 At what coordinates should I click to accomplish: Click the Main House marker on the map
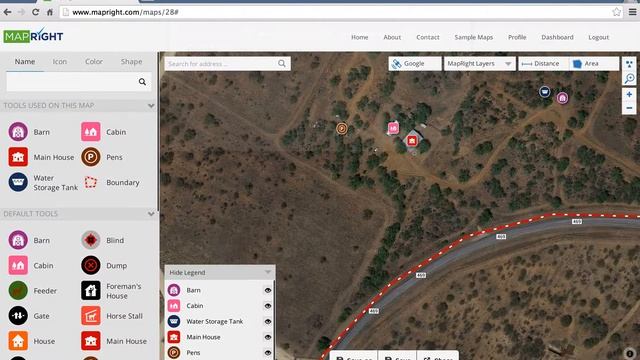[412, 141]
